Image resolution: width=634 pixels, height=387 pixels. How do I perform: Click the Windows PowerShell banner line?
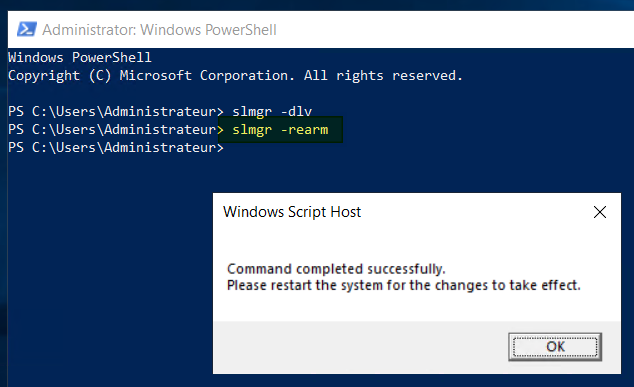(80, 57)
